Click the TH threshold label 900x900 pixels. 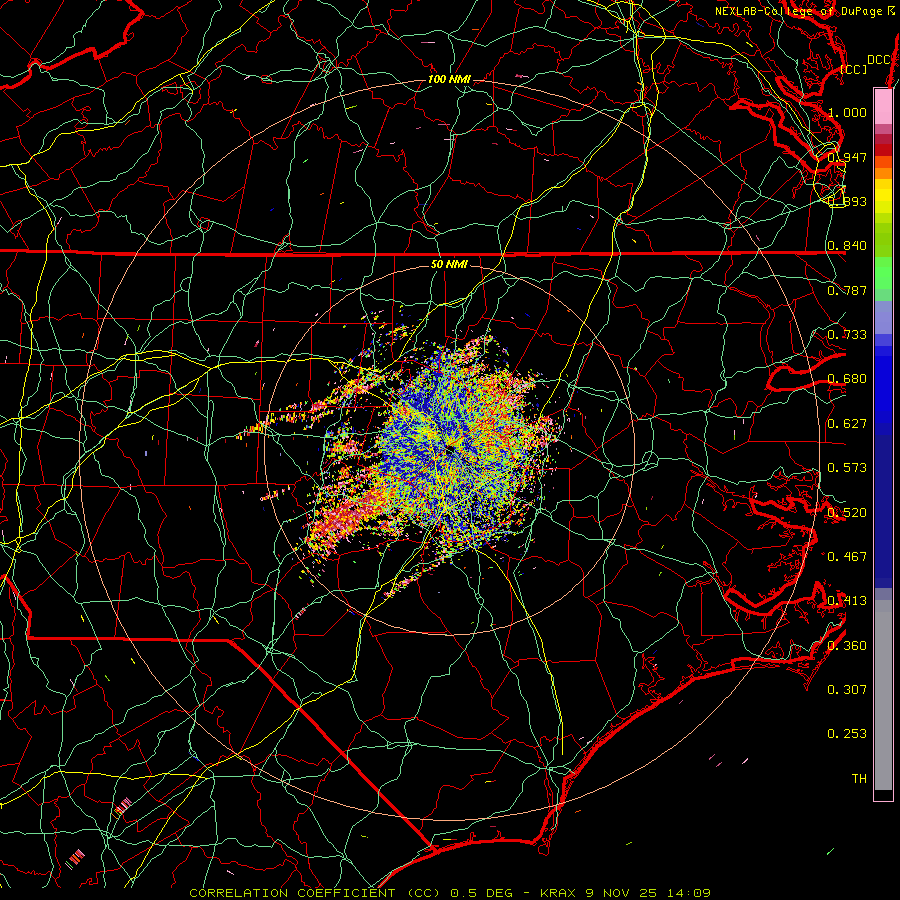(859, 779)
